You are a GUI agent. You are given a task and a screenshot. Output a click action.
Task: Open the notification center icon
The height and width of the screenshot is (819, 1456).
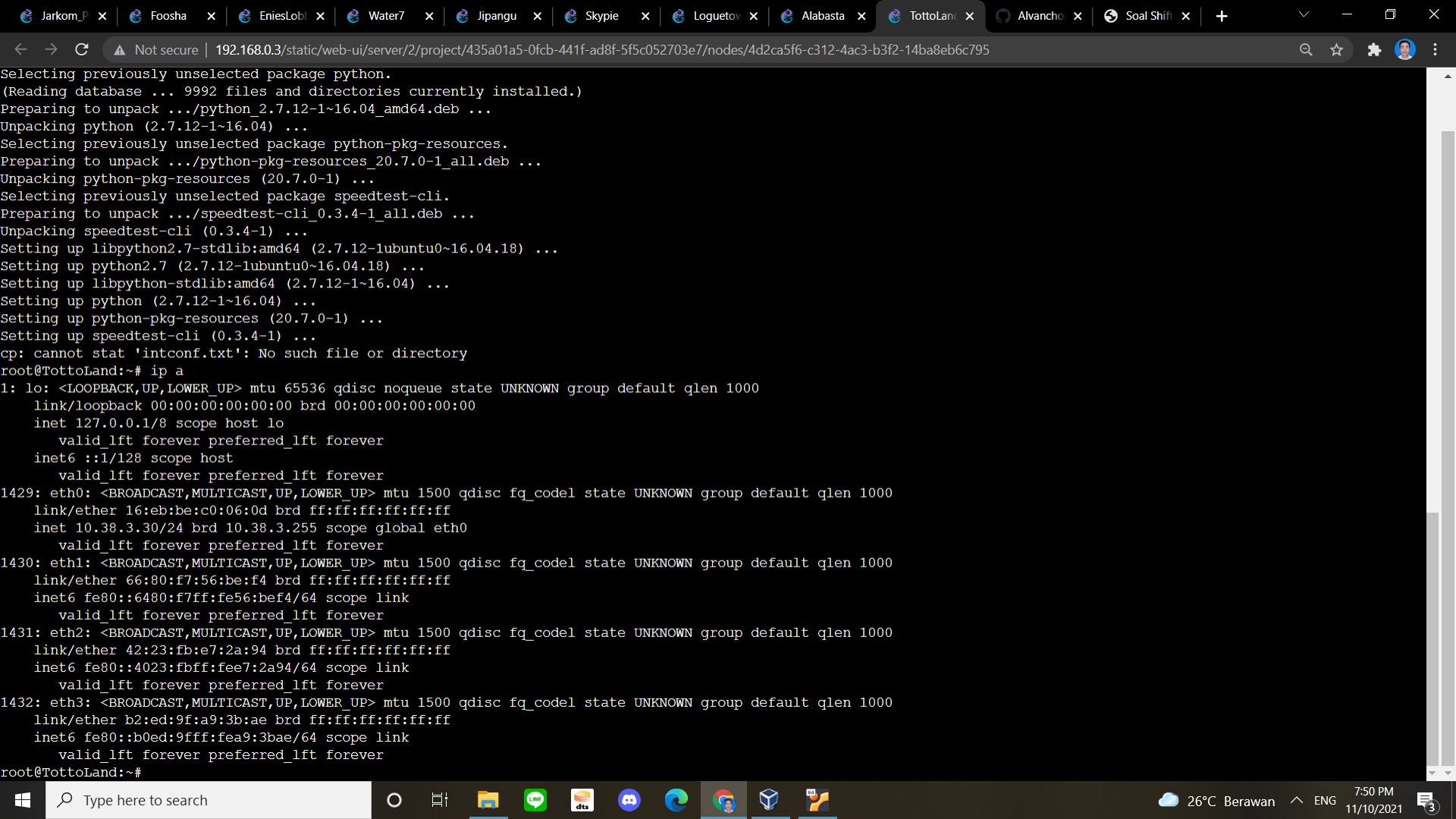pos(1426,801)
